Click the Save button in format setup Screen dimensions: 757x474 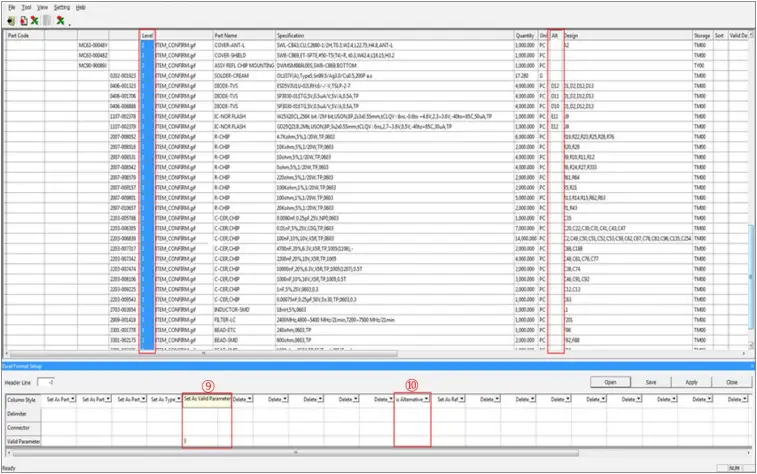(x=651, y=382)
